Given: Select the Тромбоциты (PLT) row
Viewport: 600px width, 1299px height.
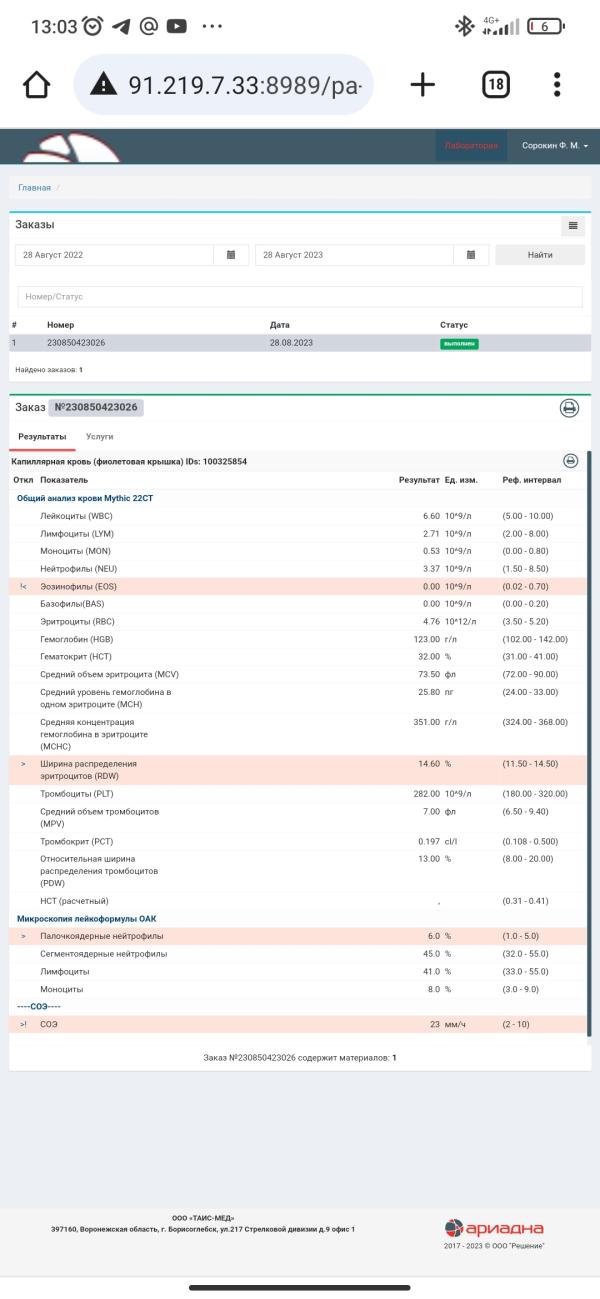Looking at the screenshot, I should pyautogui.click(x=300, y=794).
